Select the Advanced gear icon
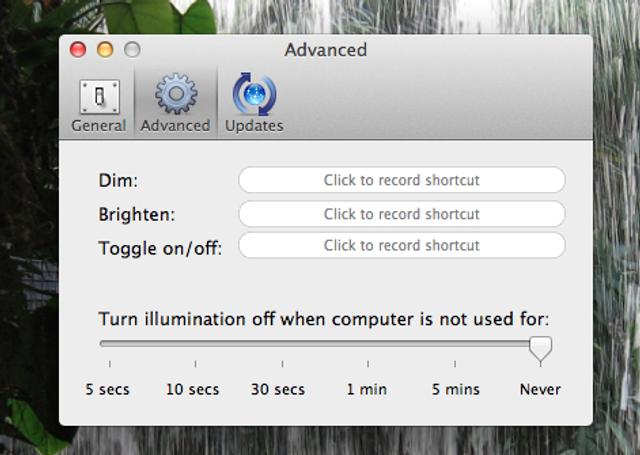The width and height of the screenshot is (640, 455). 175,96
